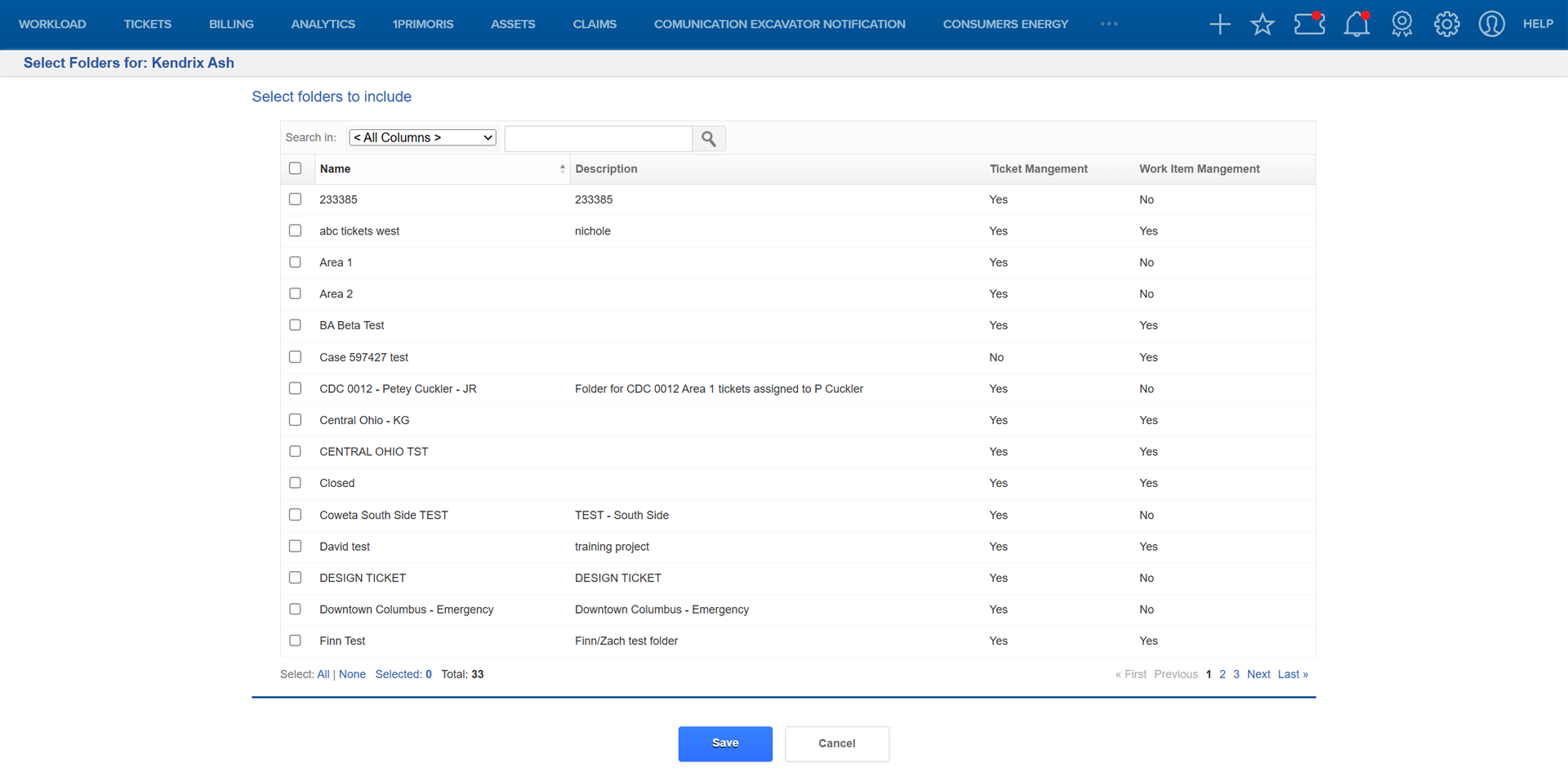The height and width of the screenshot is (782, 1568).
Task: Open the HELP menu
Action: pos(1538,25)
